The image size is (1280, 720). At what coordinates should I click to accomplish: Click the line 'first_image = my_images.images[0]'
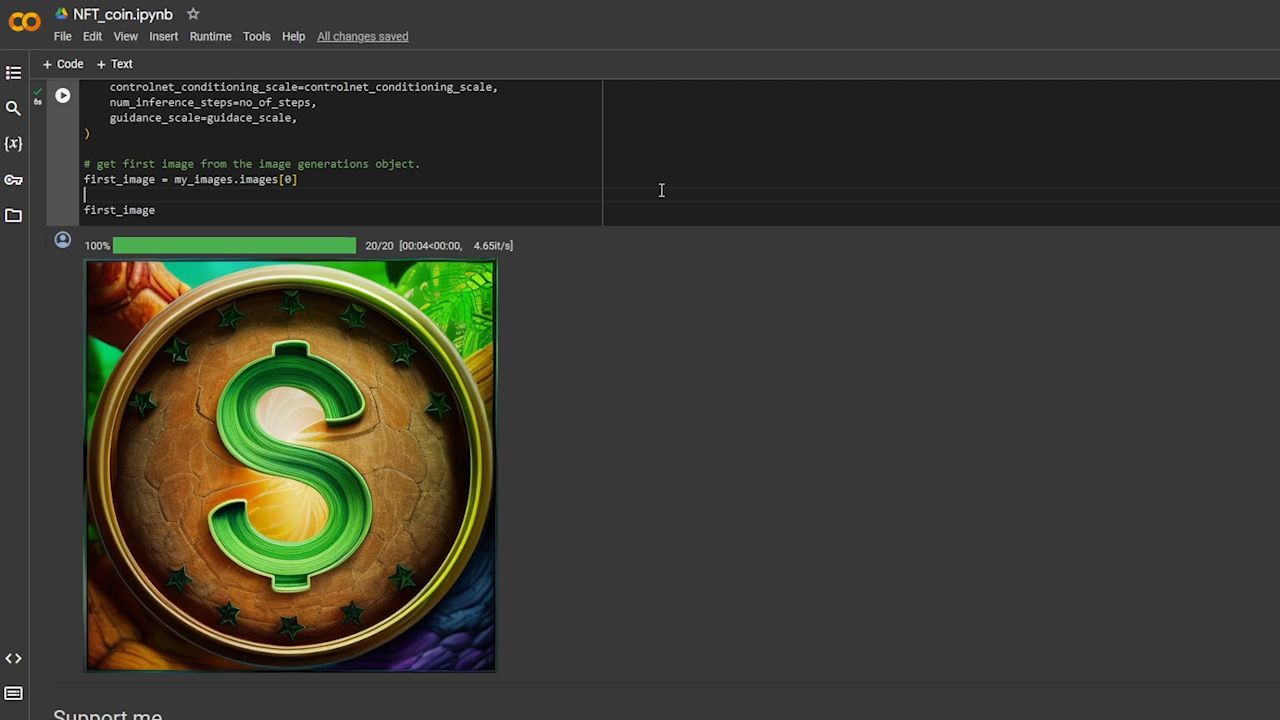190,179
